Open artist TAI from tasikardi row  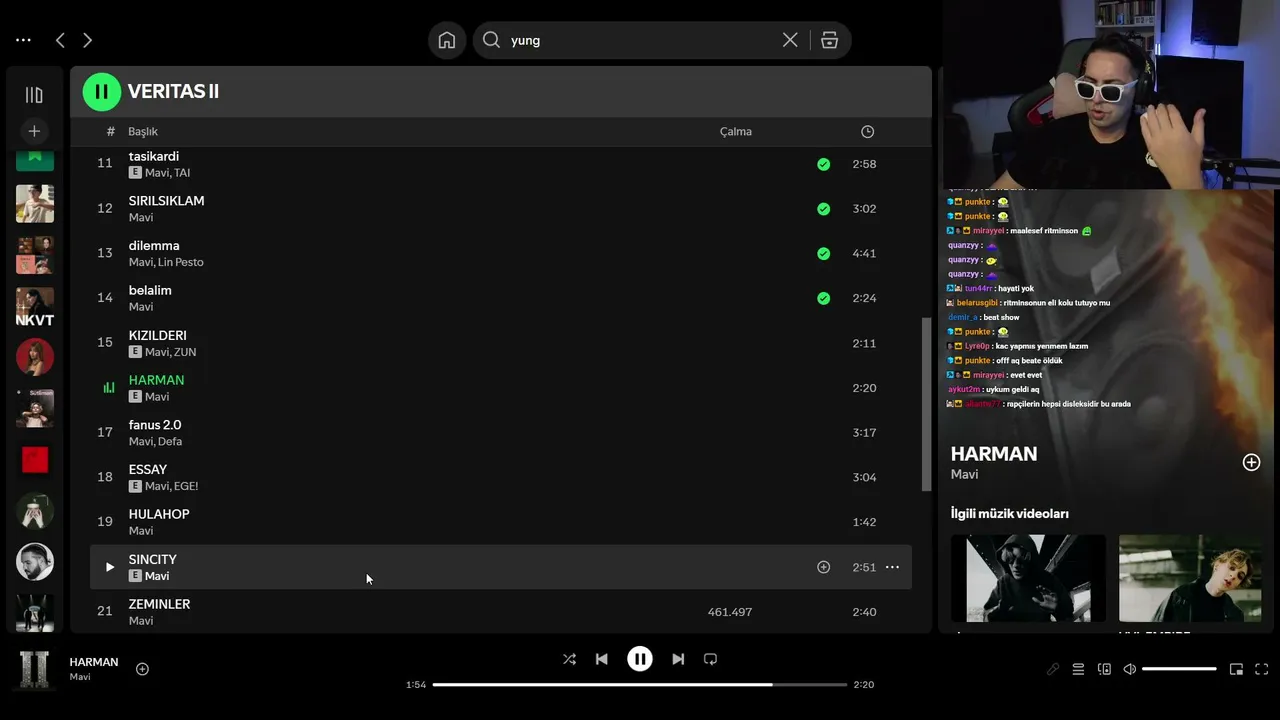coord(182,173)
